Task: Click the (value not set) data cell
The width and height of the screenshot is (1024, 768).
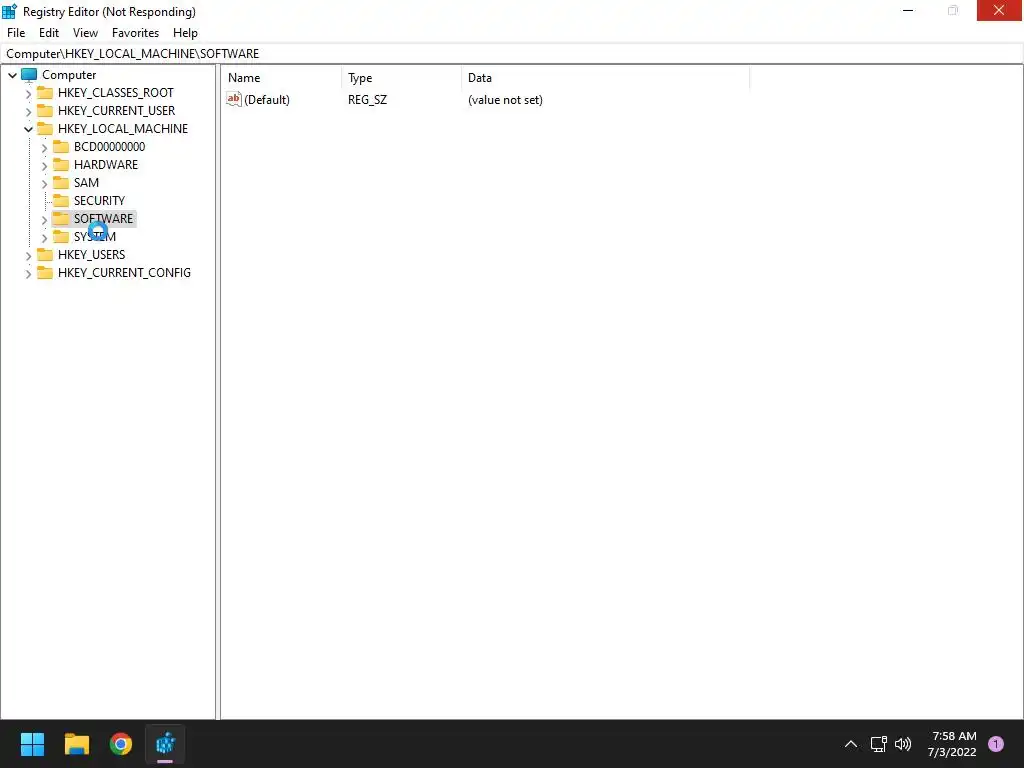Action: 505,100
